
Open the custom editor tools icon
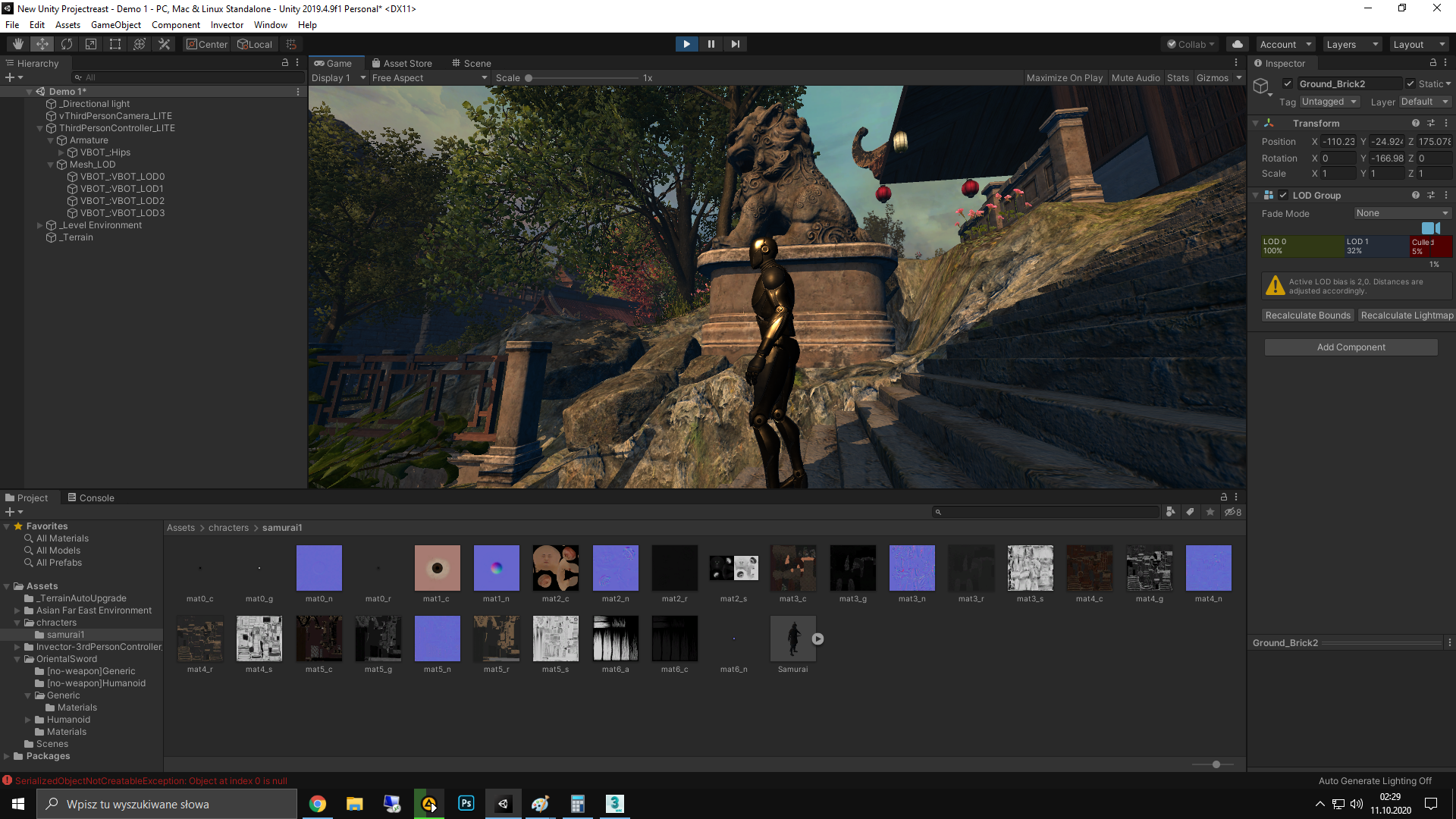(x=164, y=44)
